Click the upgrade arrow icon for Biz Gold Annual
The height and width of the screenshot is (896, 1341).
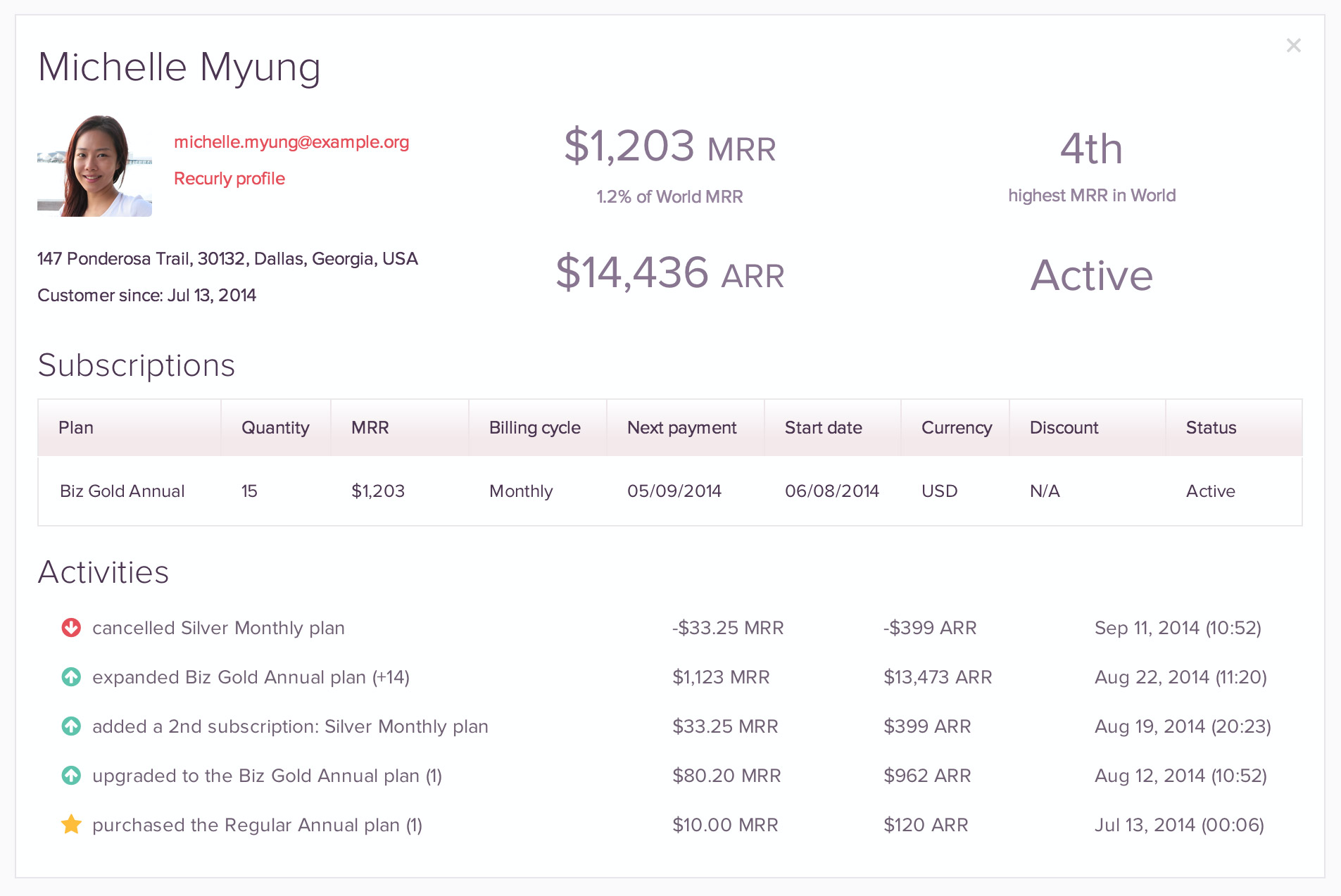71,775
